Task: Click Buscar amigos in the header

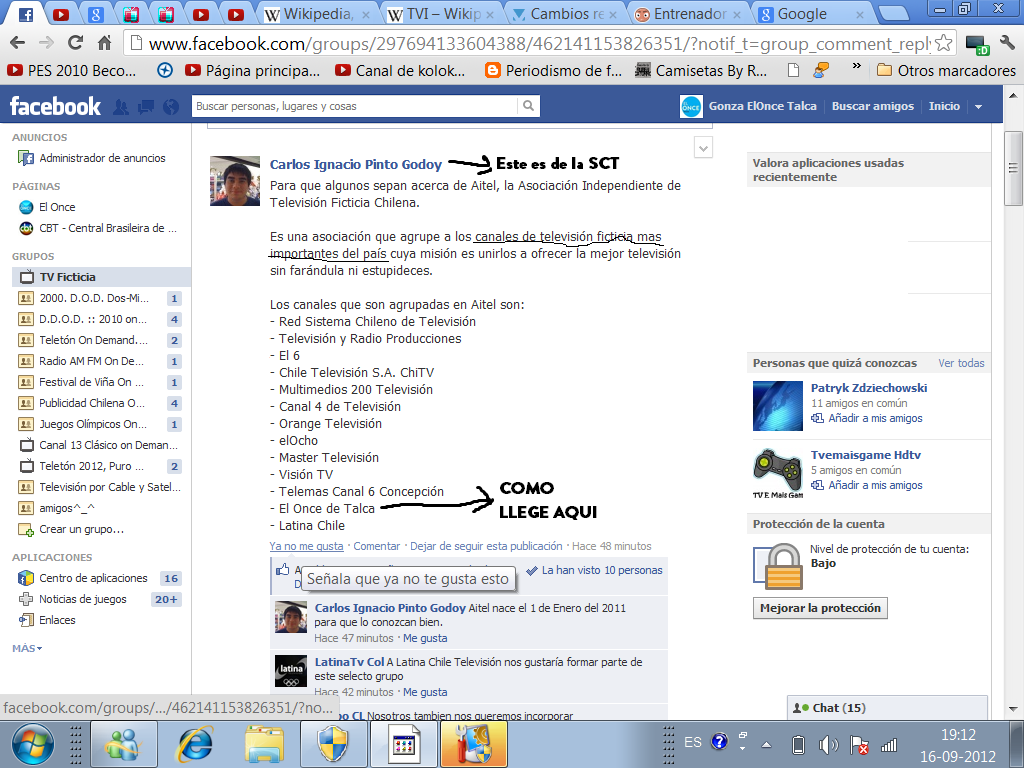Action: 872,106
